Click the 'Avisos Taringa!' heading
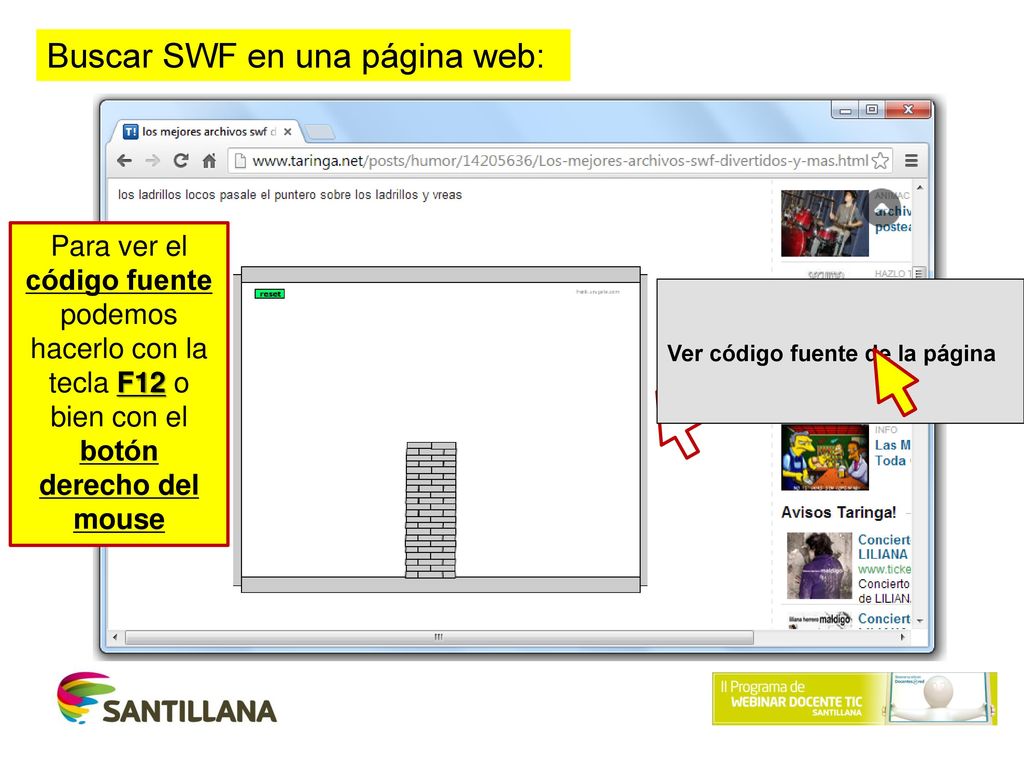This screenshot has height=768, width=1024. (x=839, y=513)
